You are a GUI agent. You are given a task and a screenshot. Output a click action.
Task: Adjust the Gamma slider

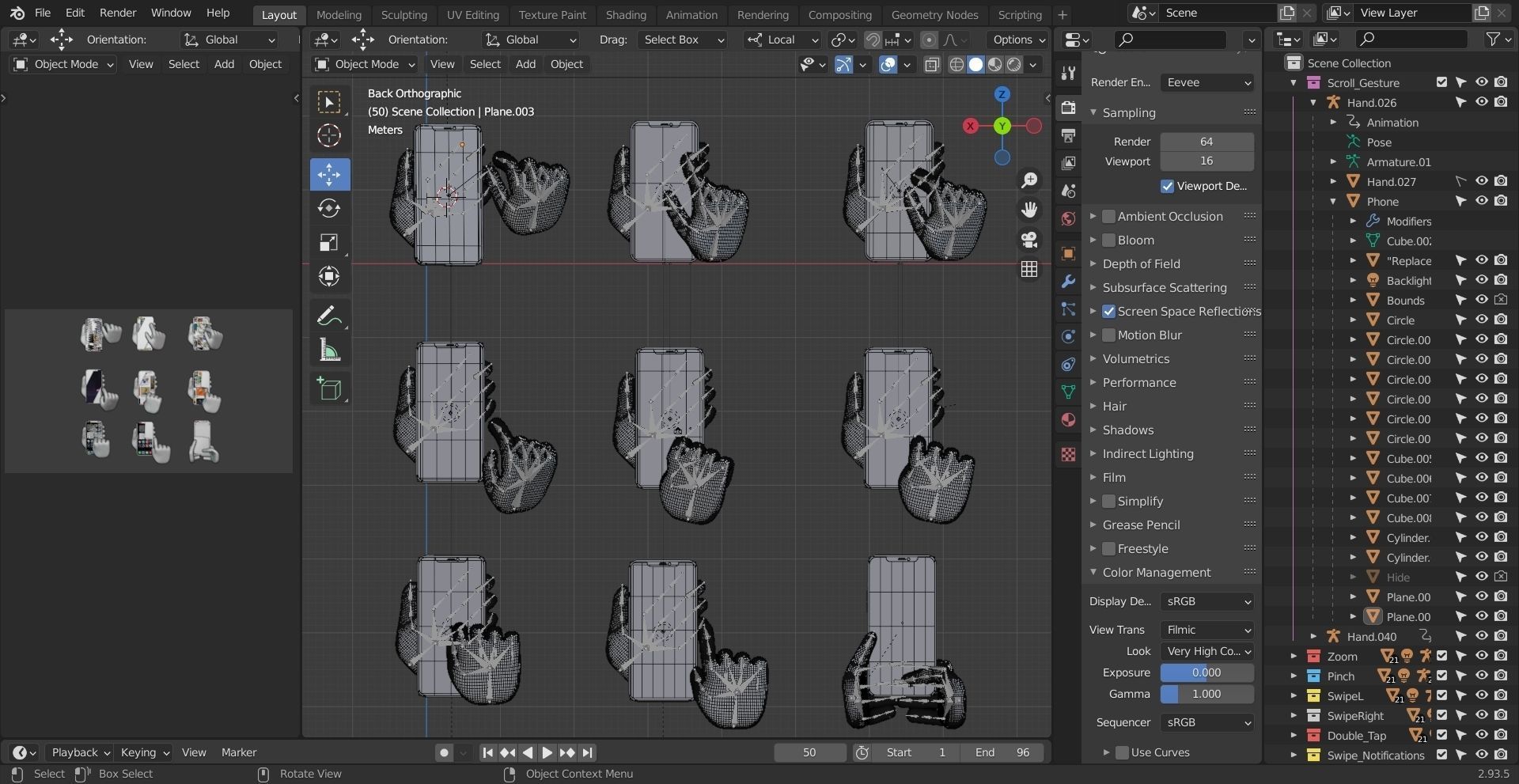coord(1207,694)
